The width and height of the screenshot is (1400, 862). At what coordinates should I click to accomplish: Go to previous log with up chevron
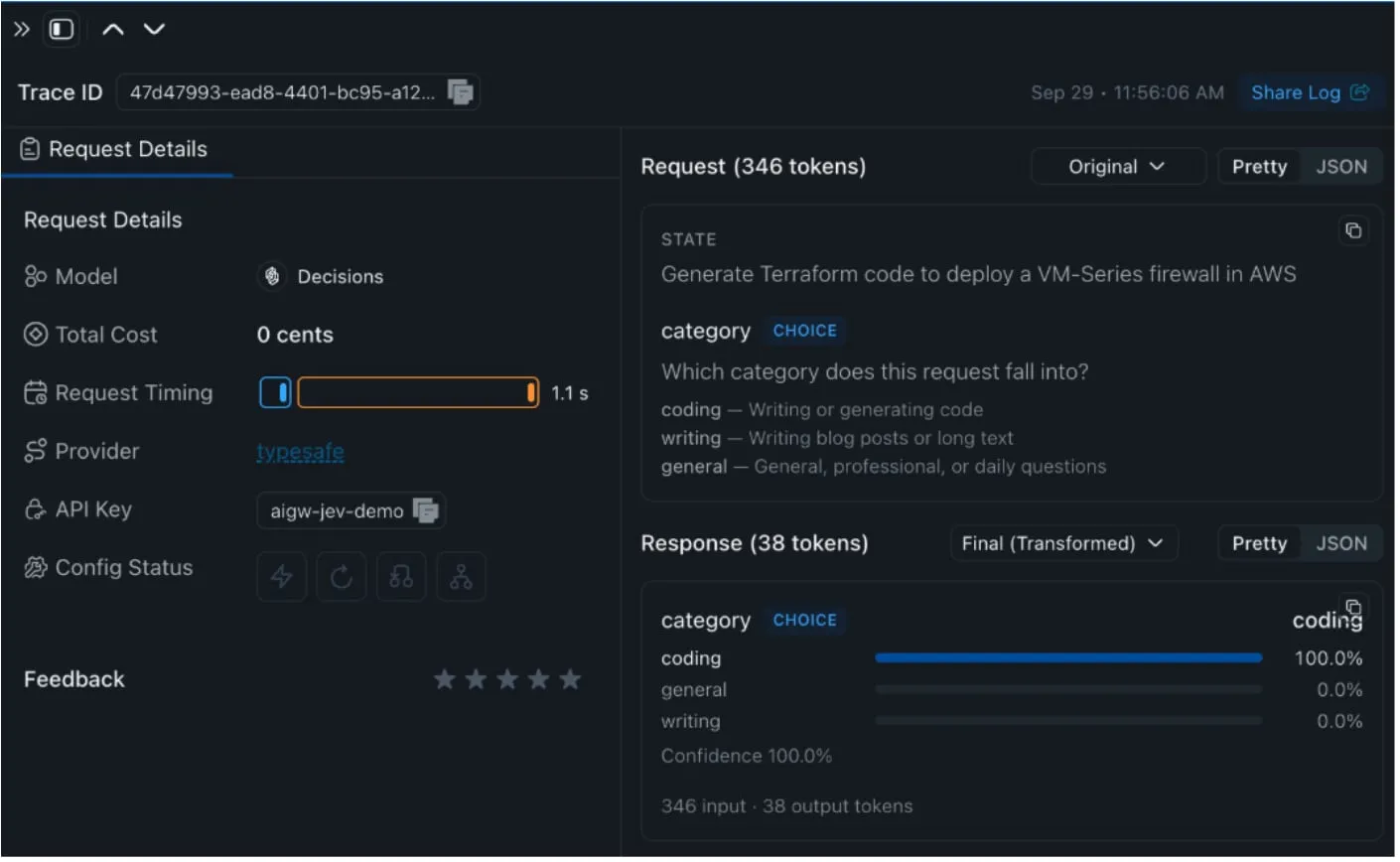coord(113,29)
